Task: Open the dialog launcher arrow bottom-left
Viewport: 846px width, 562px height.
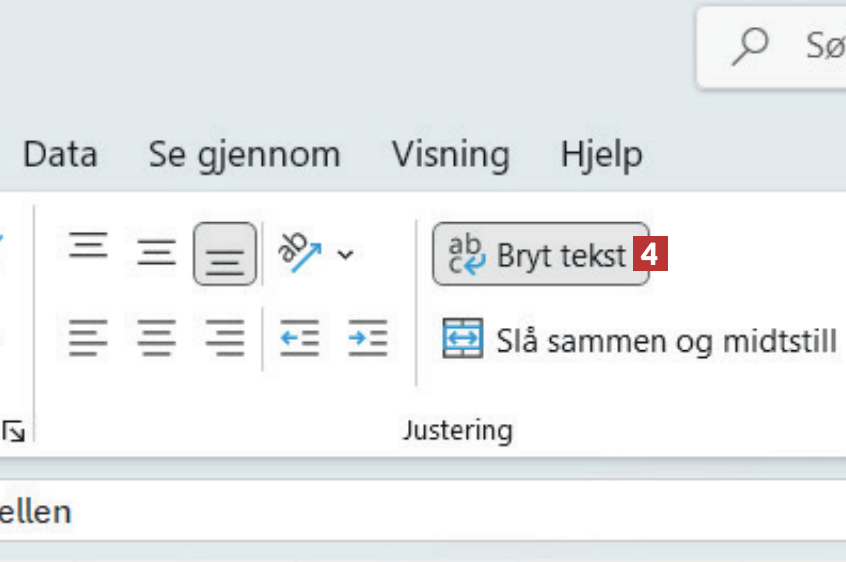Action: (x=13, y=431)
